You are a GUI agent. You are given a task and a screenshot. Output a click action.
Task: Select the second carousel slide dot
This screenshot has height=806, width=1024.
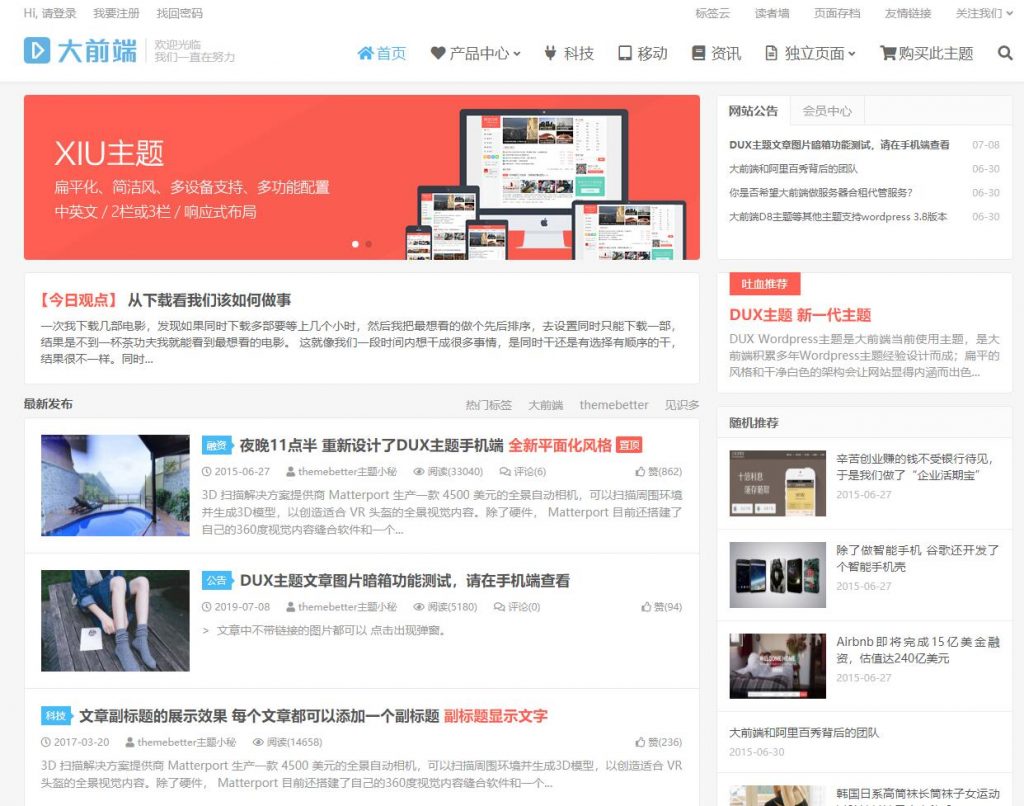(368, 243)
